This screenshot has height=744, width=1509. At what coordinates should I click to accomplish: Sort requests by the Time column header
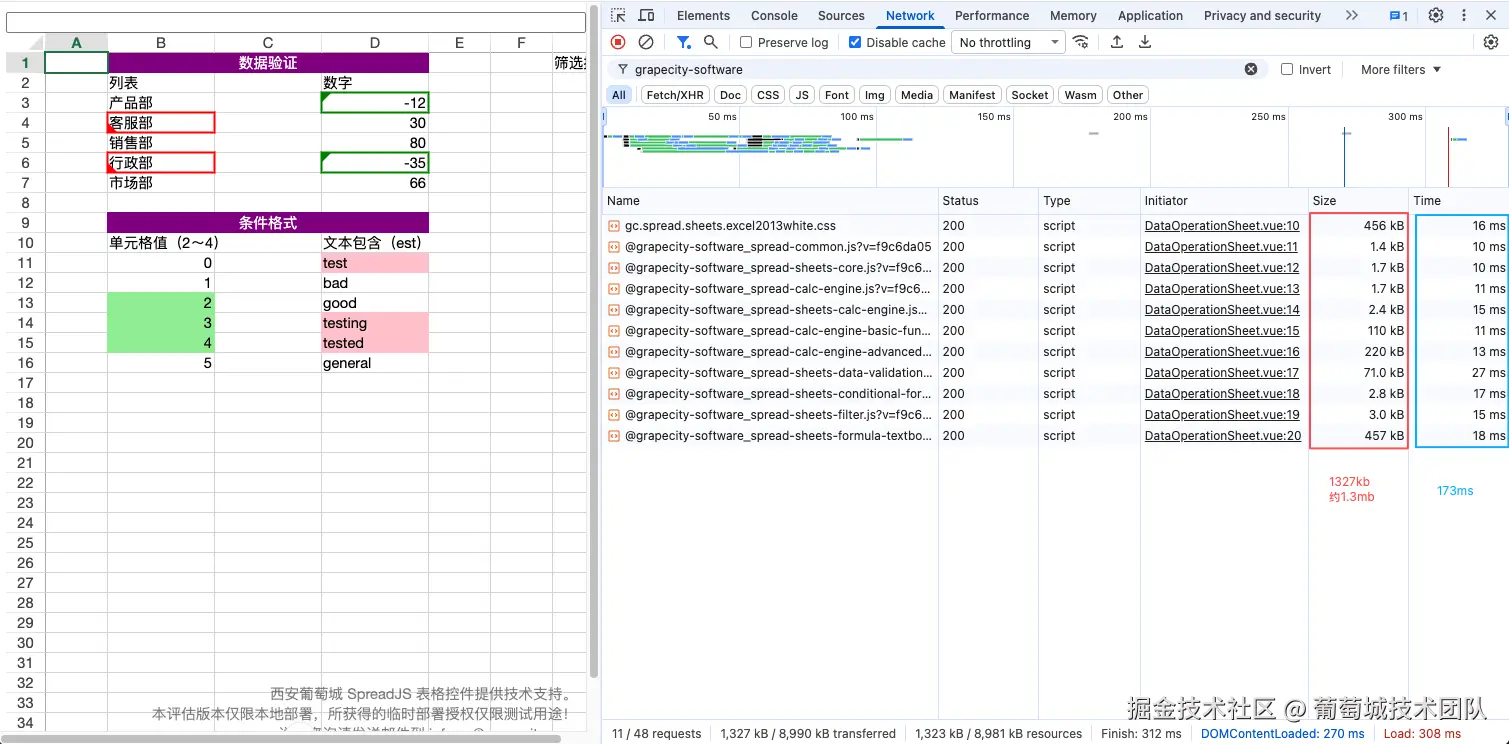click(x=1459, y=201)
